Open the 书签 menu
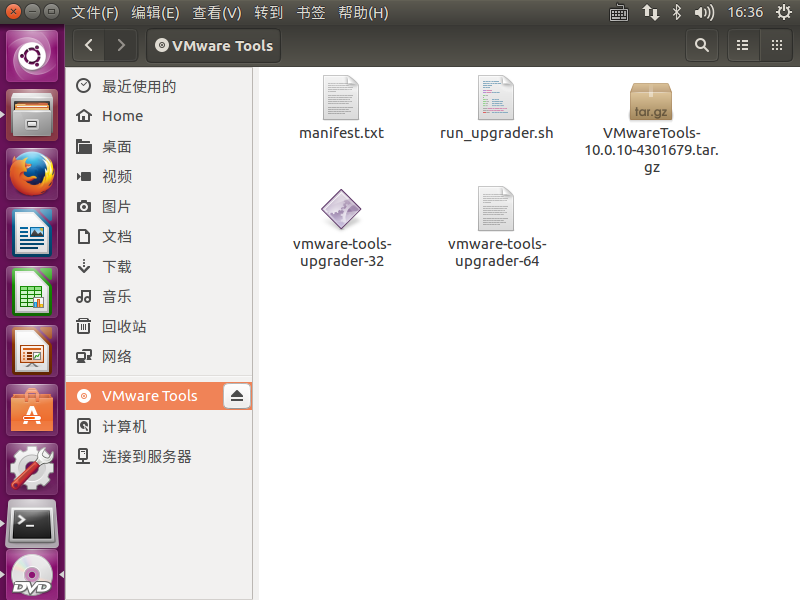800x600 pixels. pos(311,12)
